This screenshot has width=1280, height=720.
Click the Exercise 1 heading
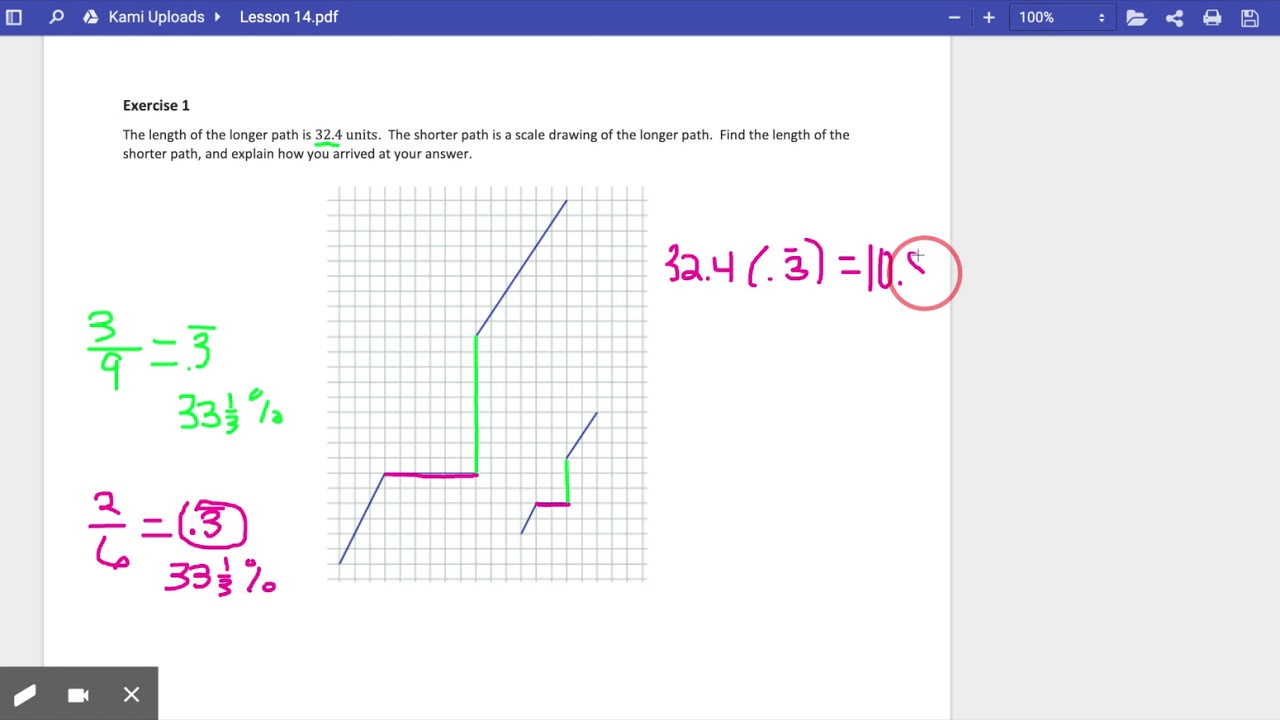coord(156,105)
